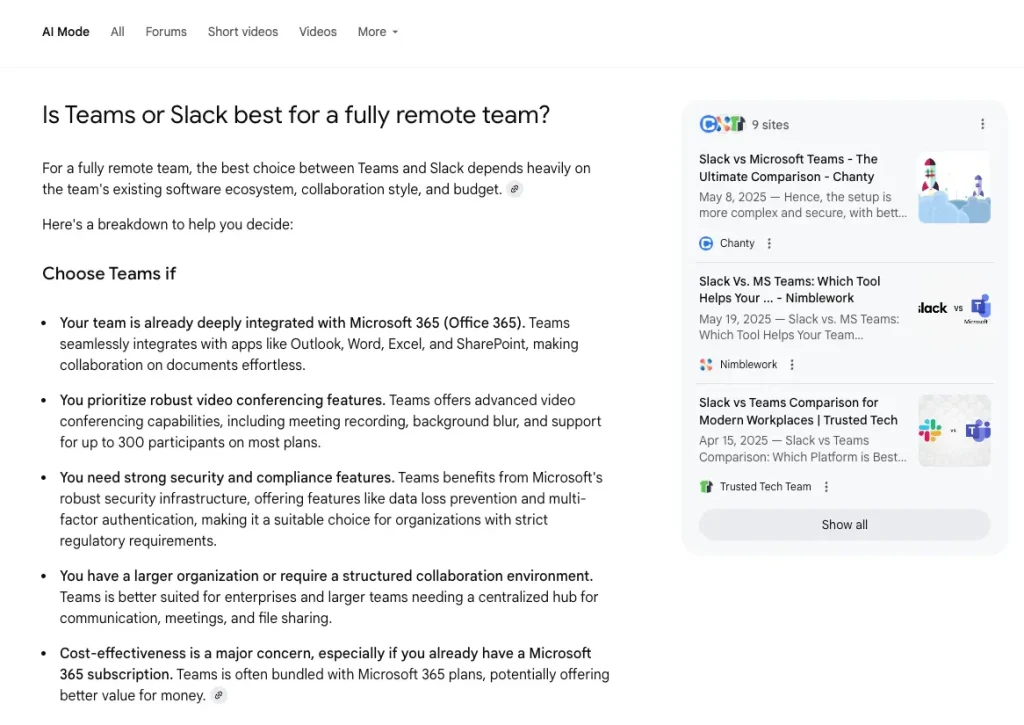Click the link icon after 'better value for money'
Screen dimensions: 1024x725
(219, 696)
